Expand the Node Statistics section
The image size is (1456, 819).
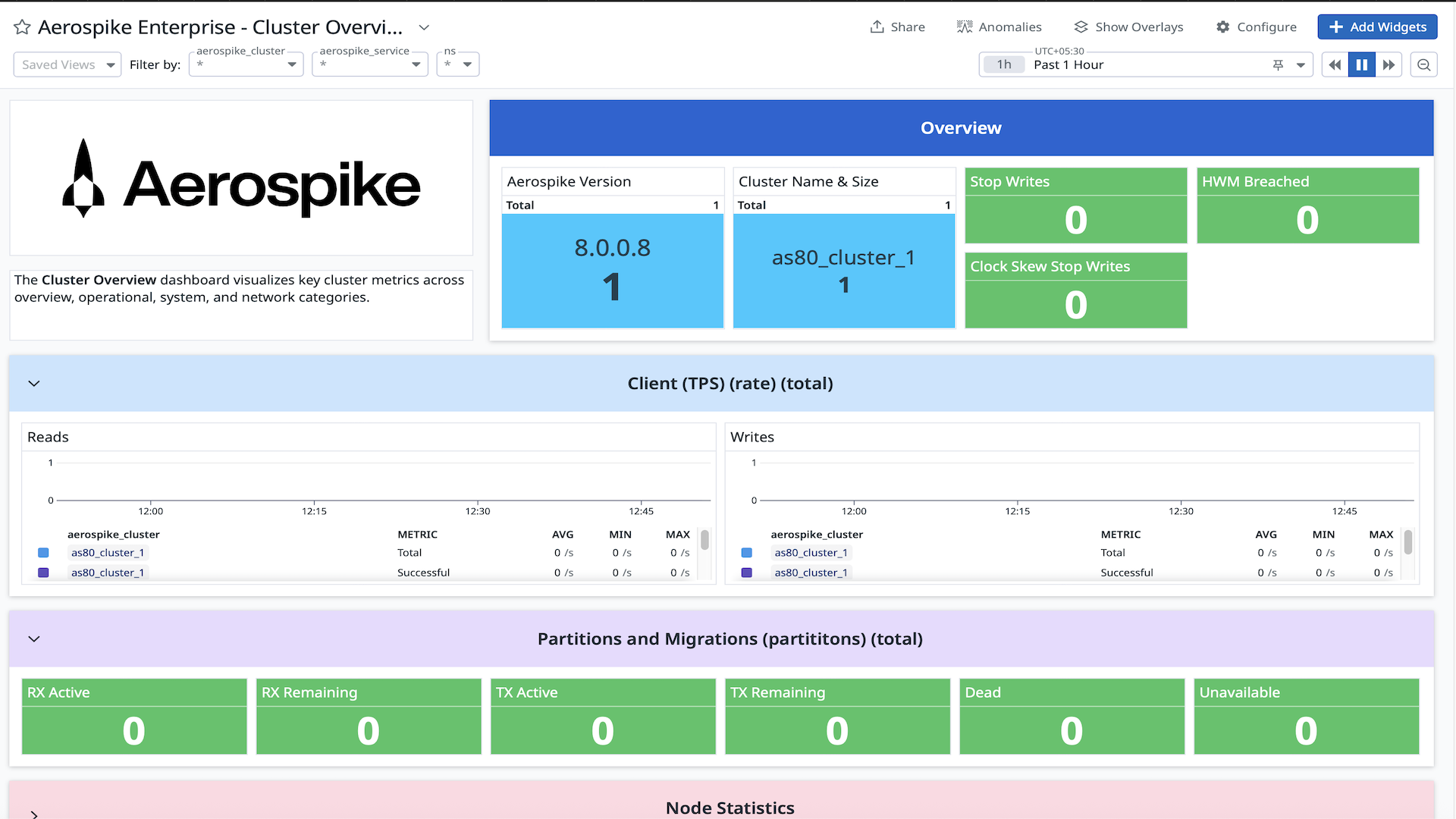[34, 814]
